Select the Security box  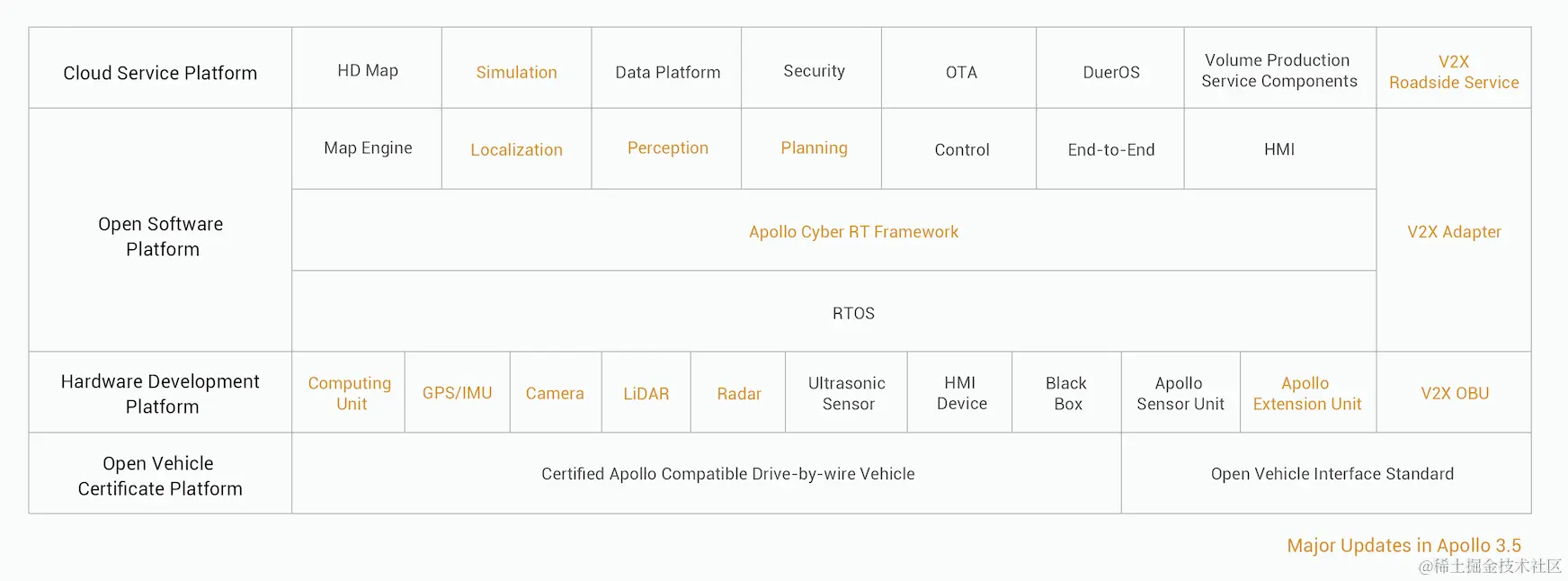tap(814, 70)
